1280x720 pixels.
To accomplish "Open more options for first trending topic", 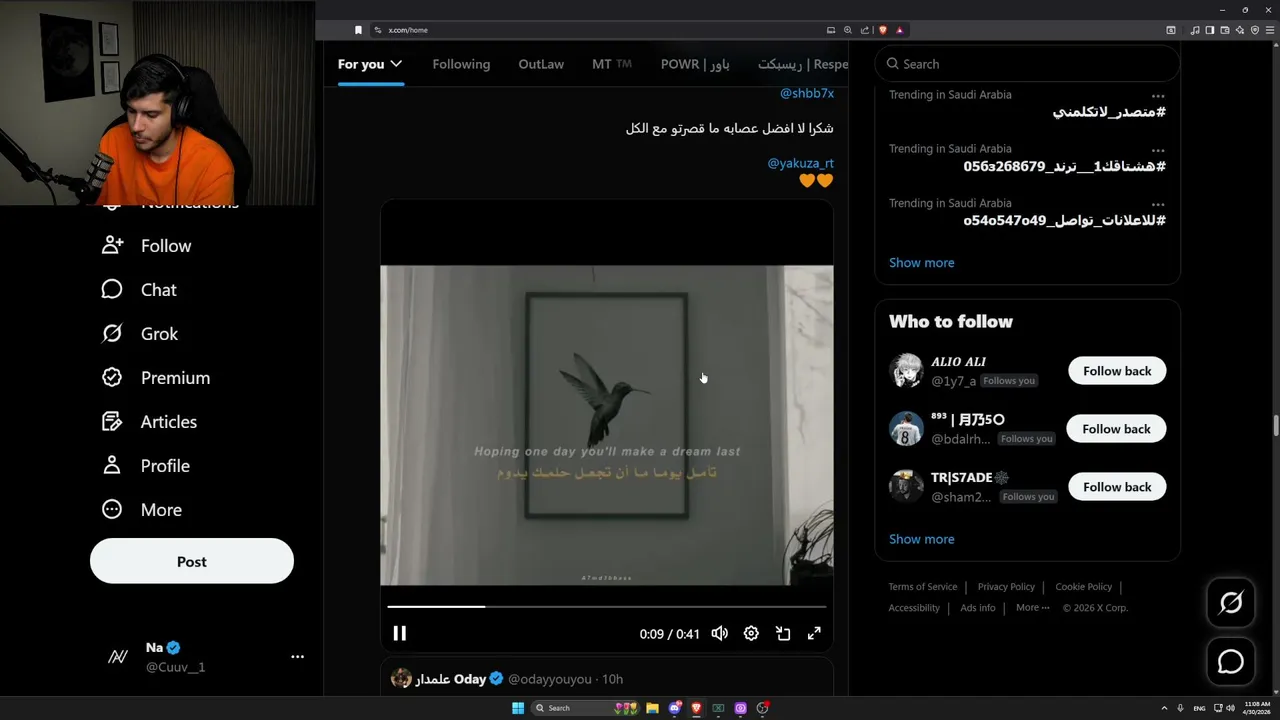I will point(1158,96).
